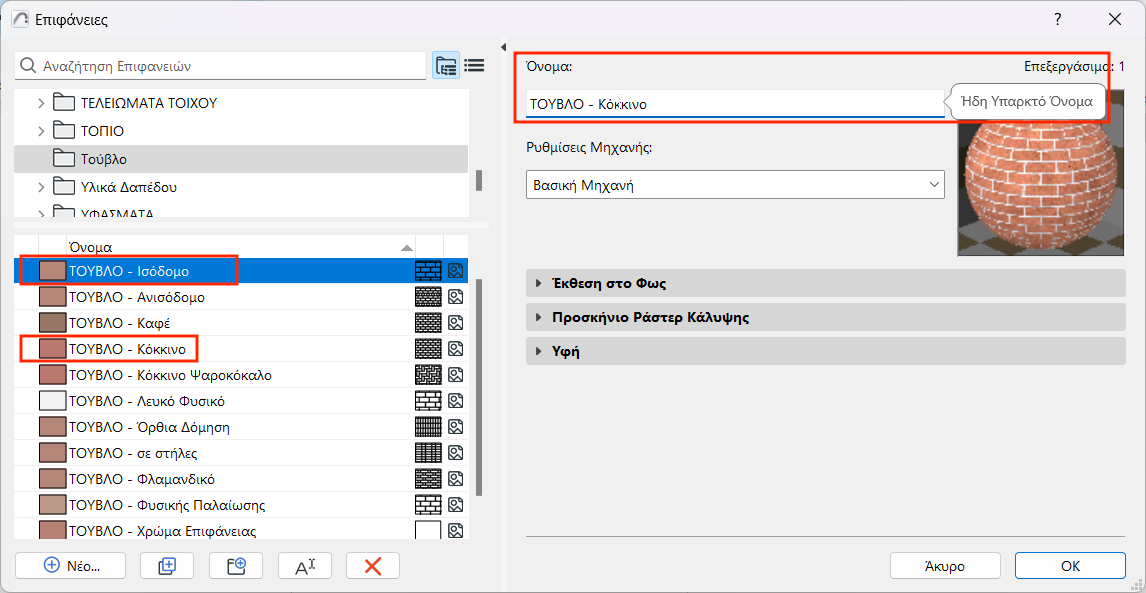
Task: Click hatch icon of ΤΟΥΒΛΟ - σε στήλες
Action: click(x=428, y=453)
